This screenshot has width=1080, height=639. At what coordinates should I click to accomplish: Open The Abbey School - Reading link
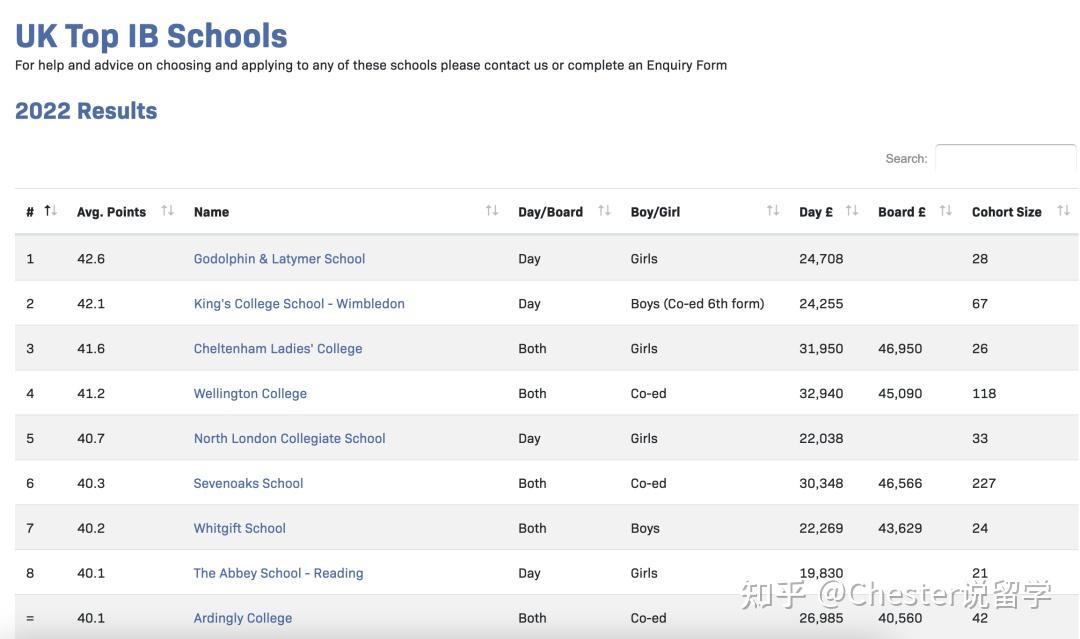point(278,574)
